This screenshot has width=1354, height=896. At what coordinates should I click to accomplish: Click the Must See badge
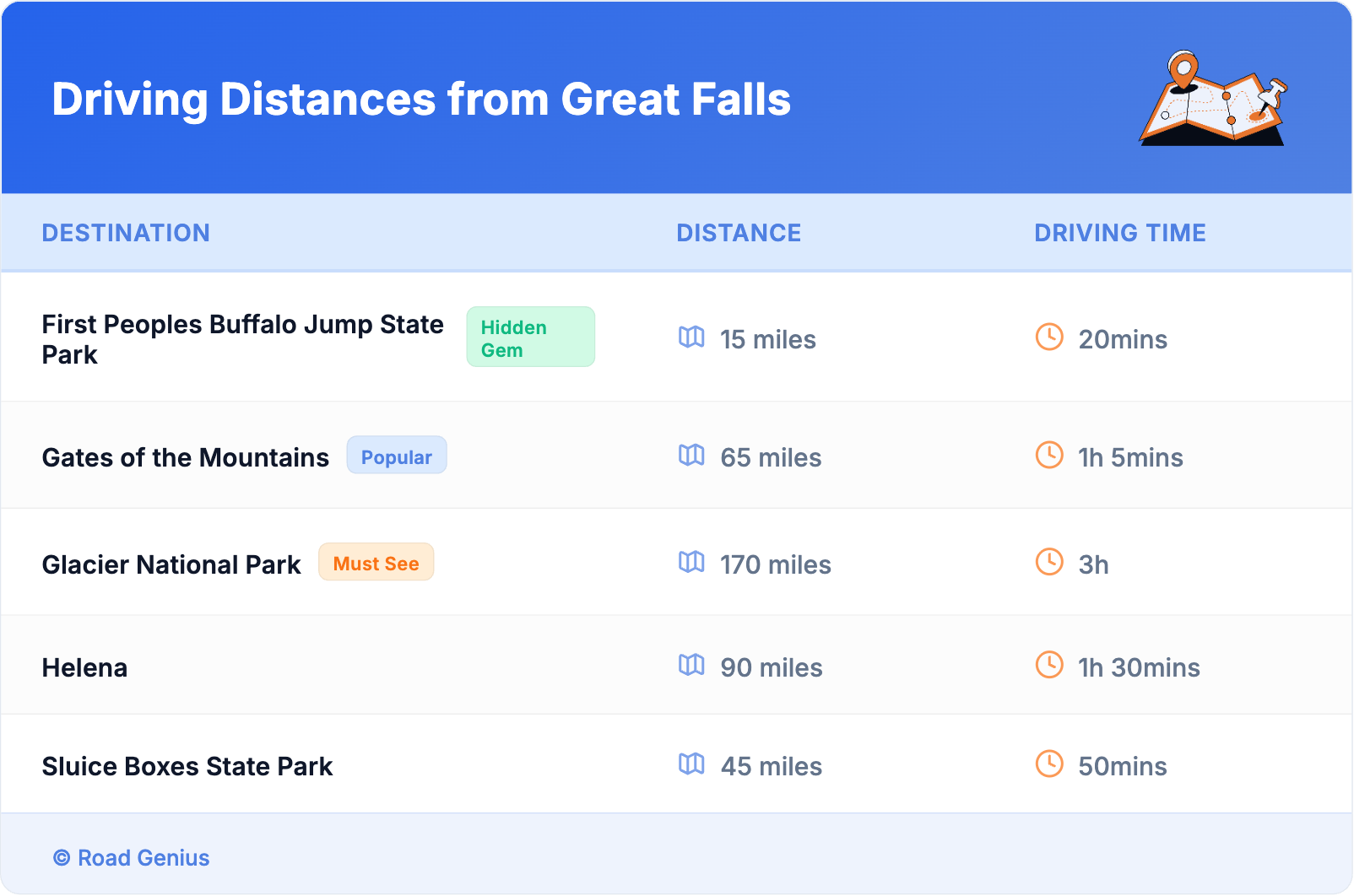click(376, 563)
